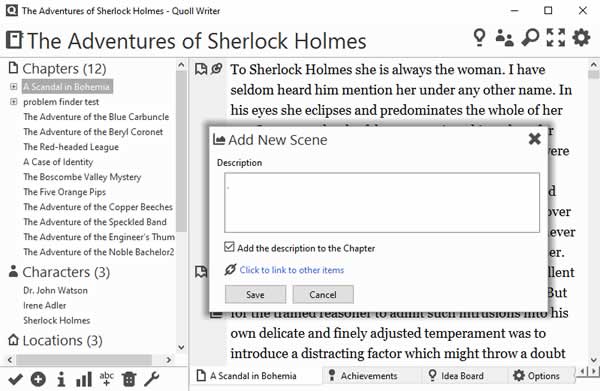Click the 'Click to link to other items' link
The height and width of the screenshot is (391, 600).
pyautogui.click(x=292, y=270)
